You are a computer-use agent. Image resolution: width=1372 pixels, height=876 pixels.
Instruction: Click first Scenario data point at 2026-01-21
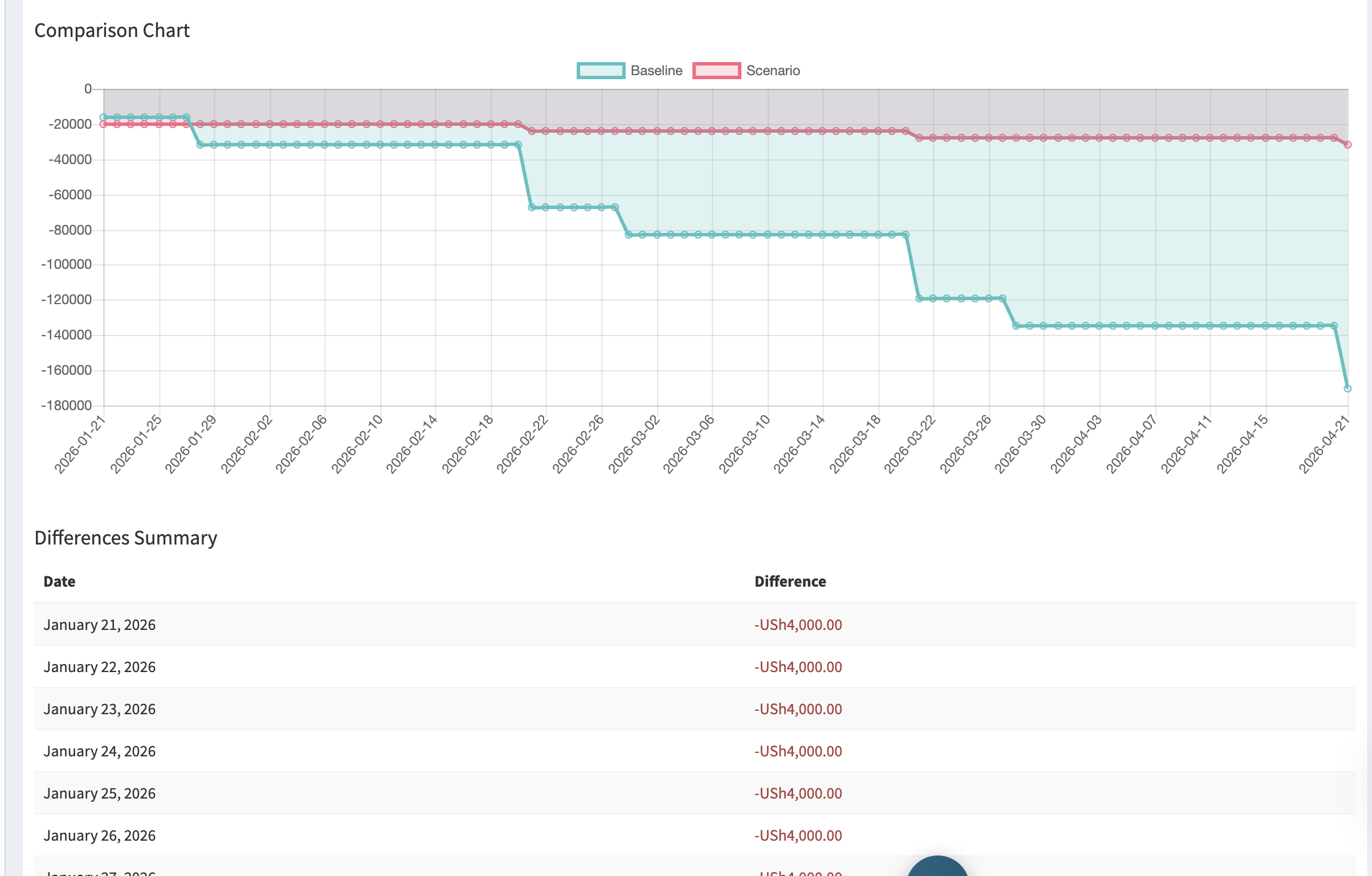pos(104,124)
